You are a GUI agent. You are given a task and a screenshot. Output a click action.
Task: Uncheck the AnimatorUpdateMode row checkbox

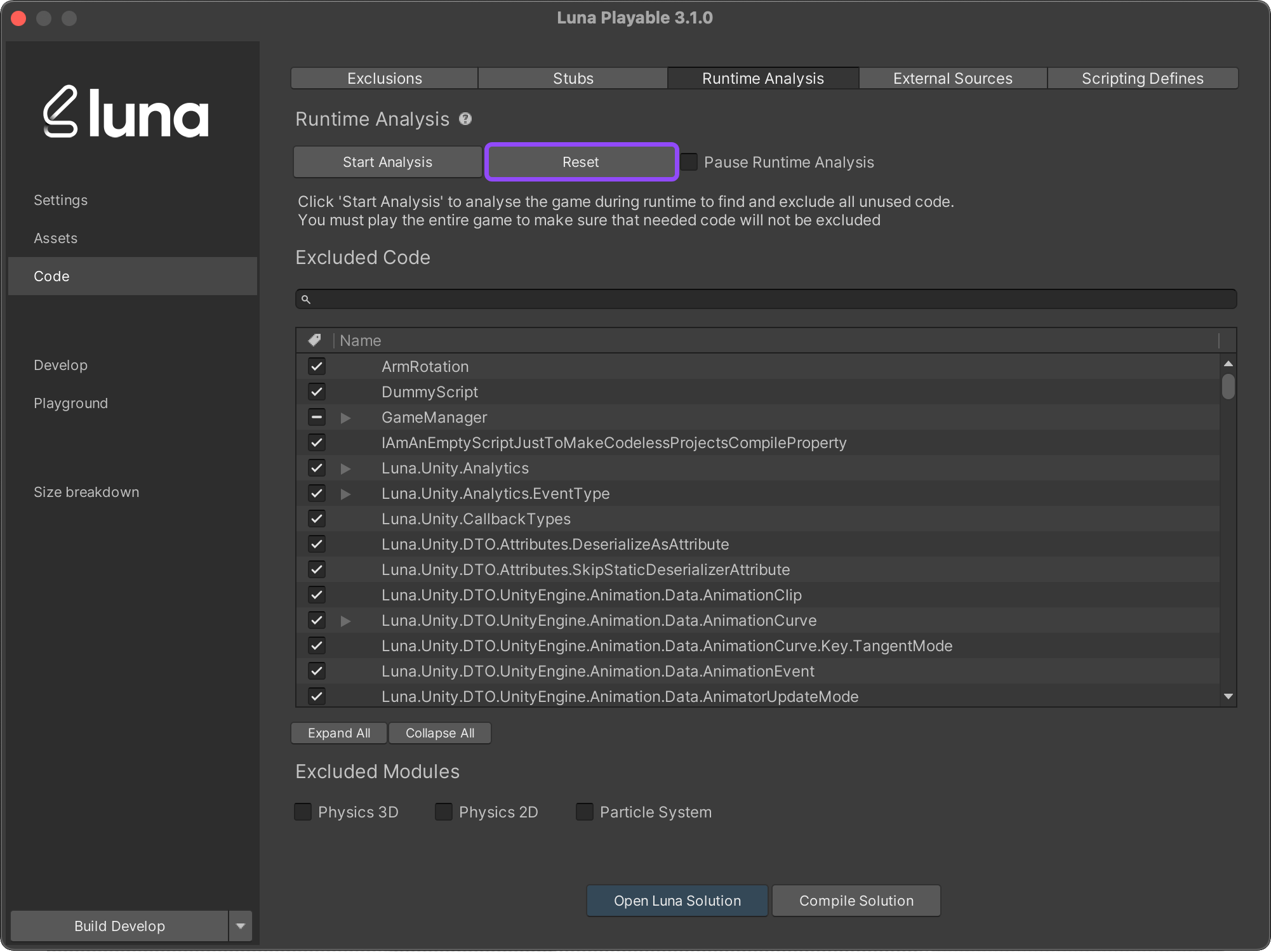pyautogui.click(x=317, y=696)
